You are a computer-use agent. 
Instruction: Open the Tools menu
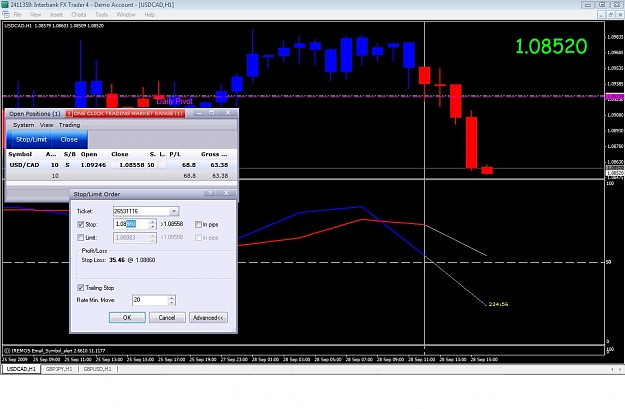tap(101, 15)
